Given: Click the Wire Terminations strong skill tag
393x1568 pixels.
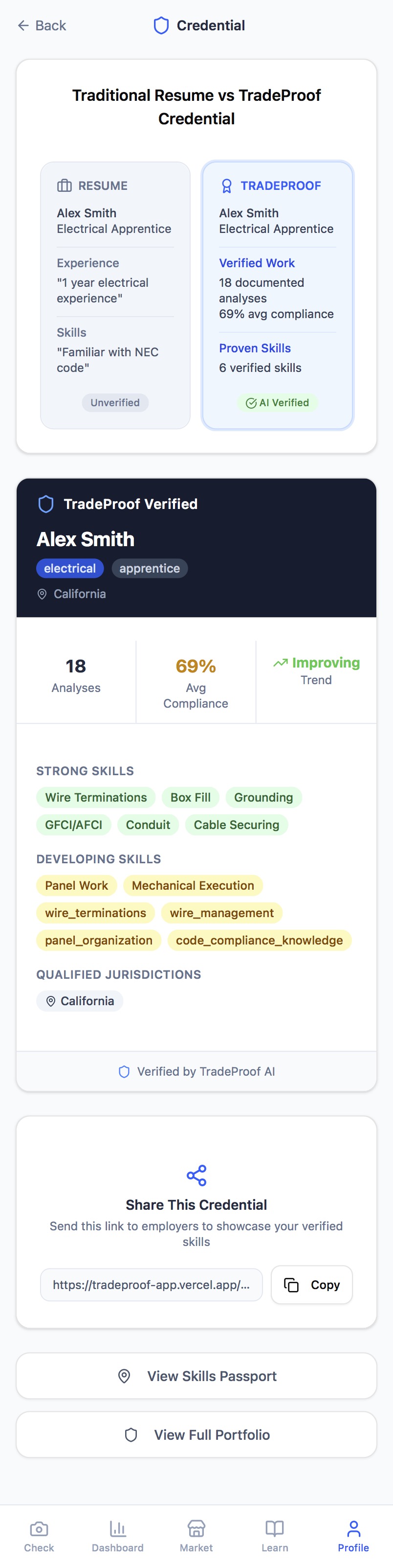Looking at the screenshot, I should tap(96, 797).
